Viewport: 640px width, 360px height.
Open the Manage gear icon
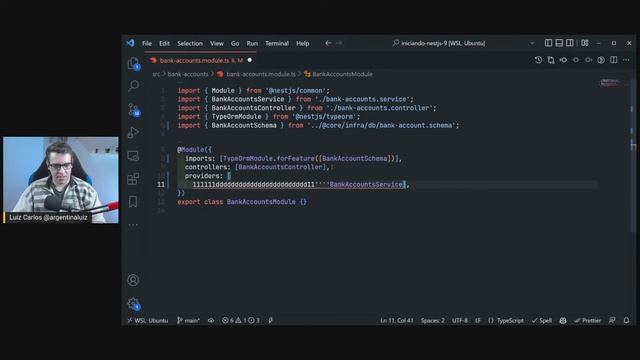click(133, 303)
